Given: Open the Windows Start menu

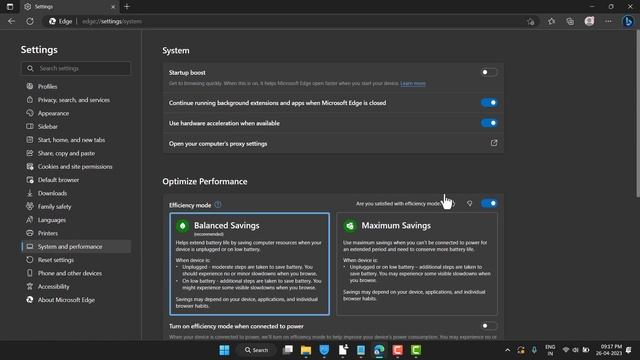Looking at the screenshot, I should tap(224, 350).
